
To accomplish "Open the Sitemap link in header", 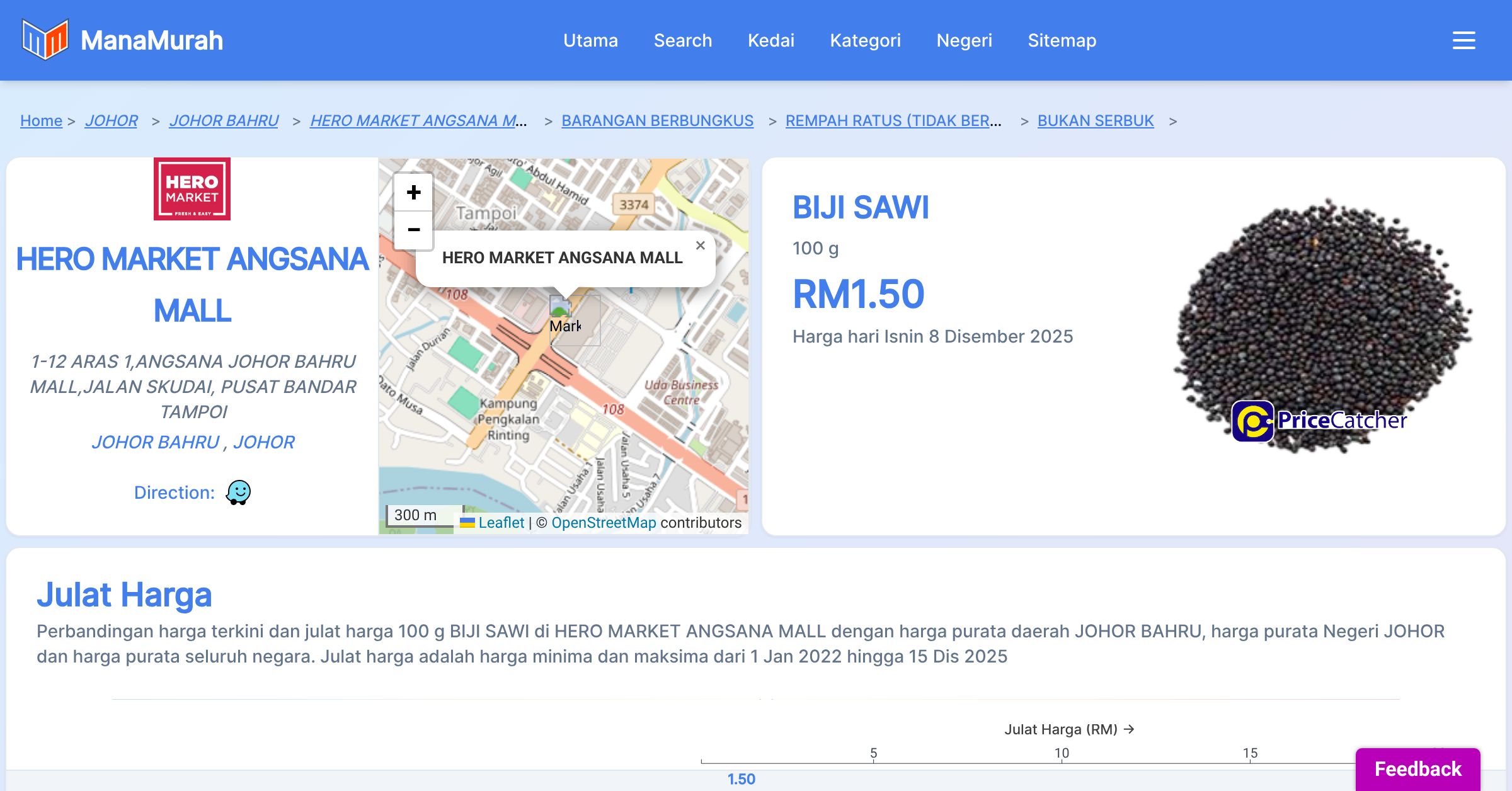I will [1062, 40].
